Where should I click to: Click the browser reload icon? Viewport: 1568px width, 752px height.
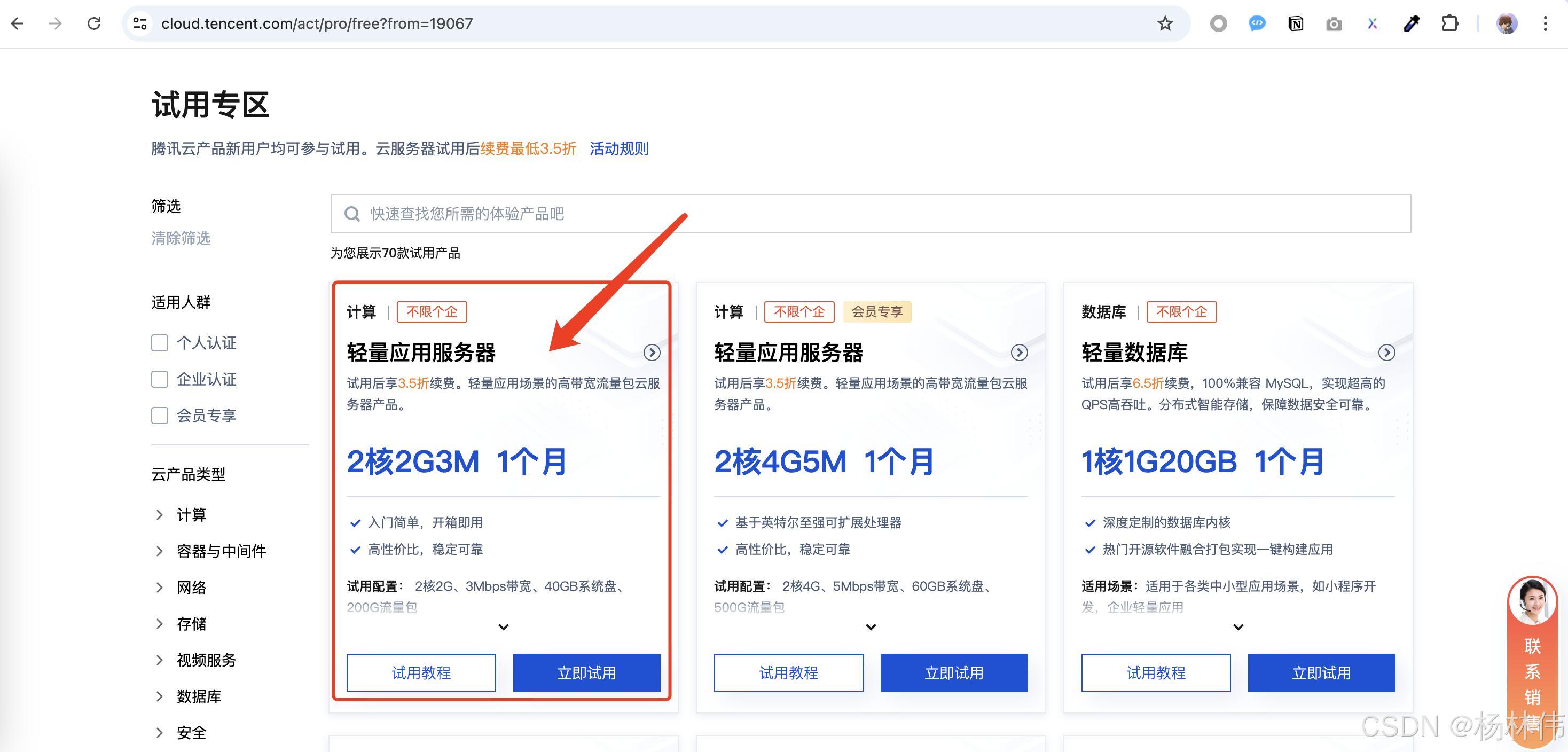point(94,23)
